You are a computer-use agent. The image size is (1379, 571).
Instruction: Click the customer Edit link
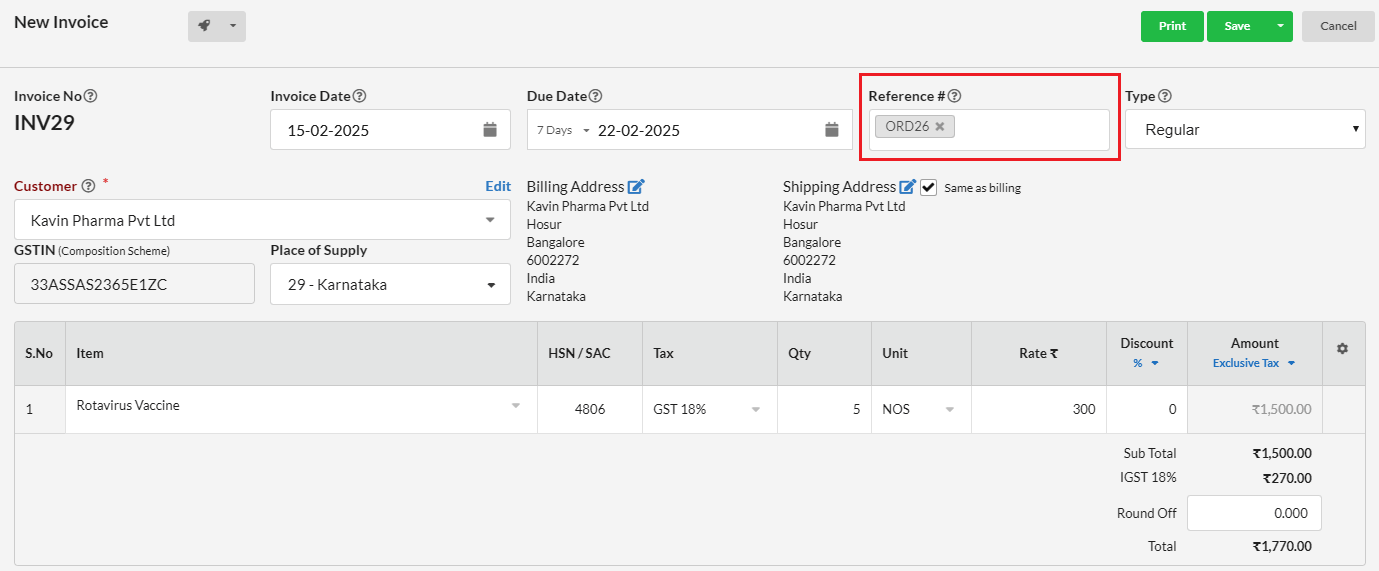point(498,186)
